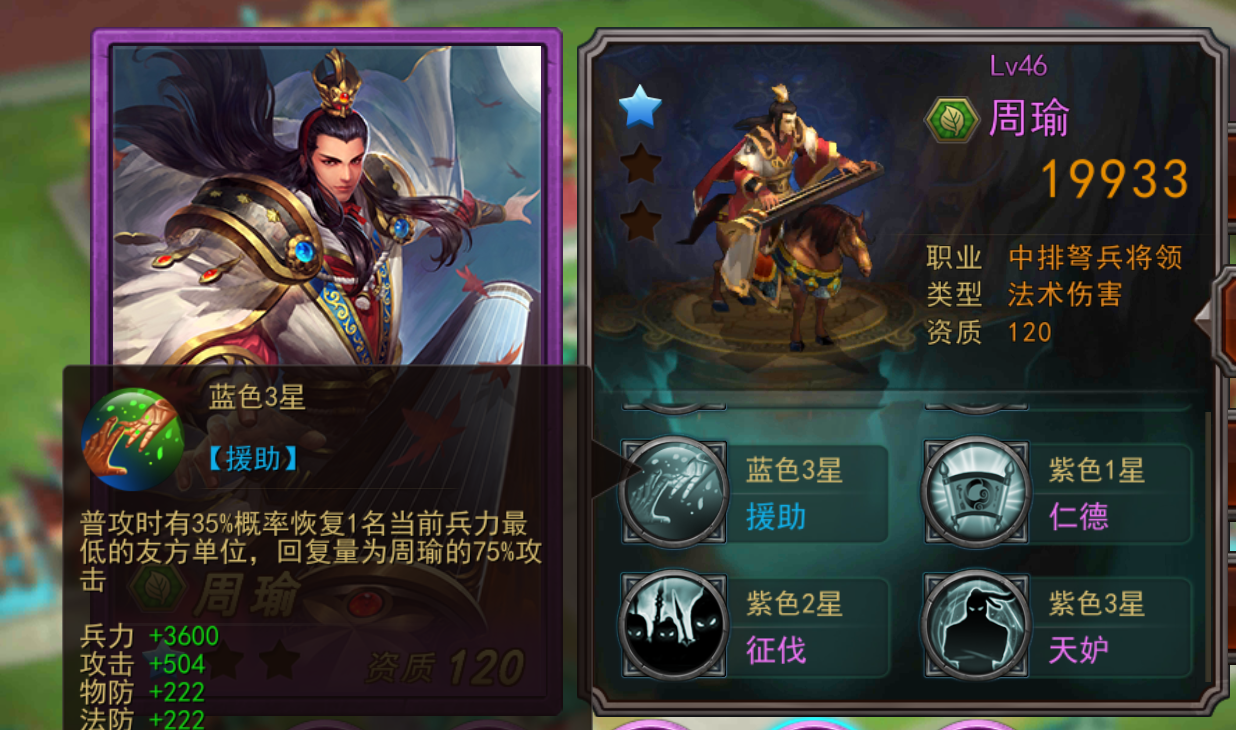Click the second empty star slot
This screenshot has width=1236, height=730.
[x=640, y=163]
